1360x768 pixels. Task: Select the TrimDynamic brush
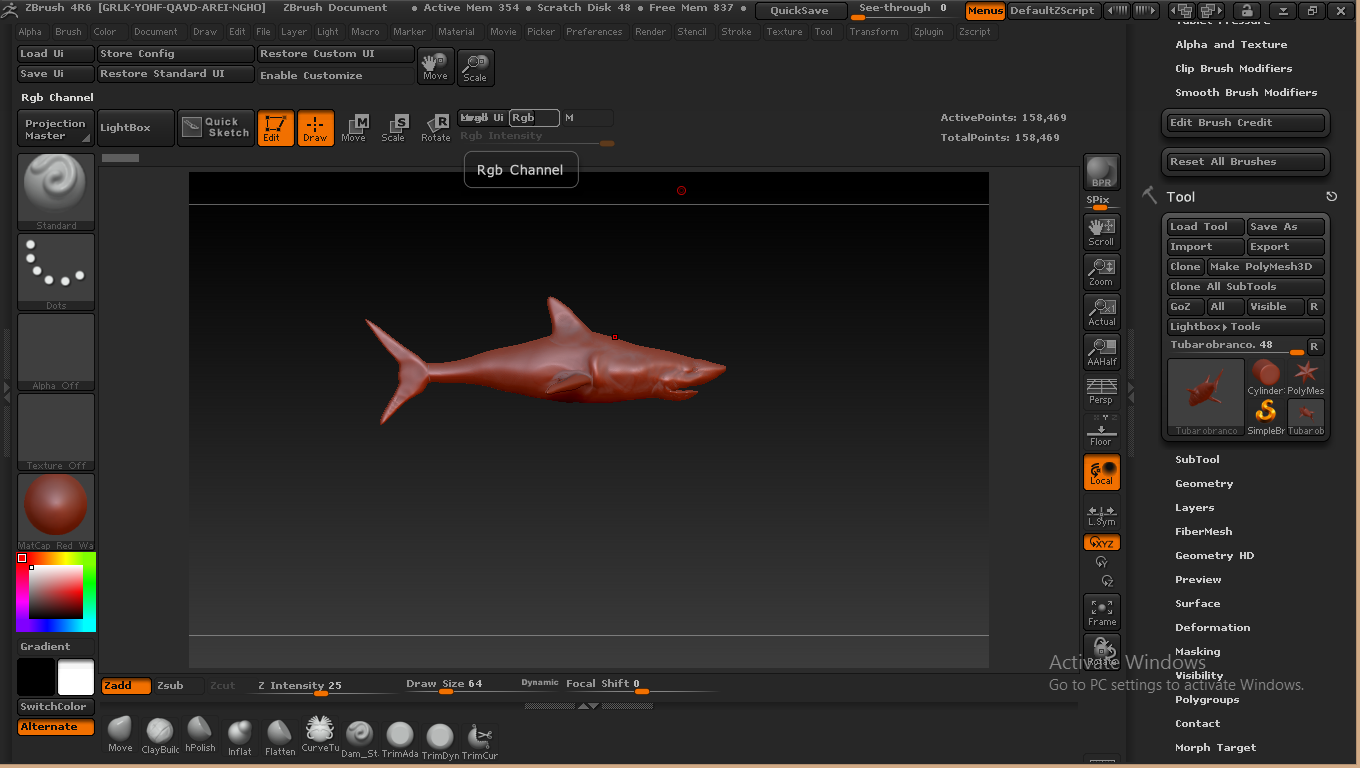coord(440,741)
